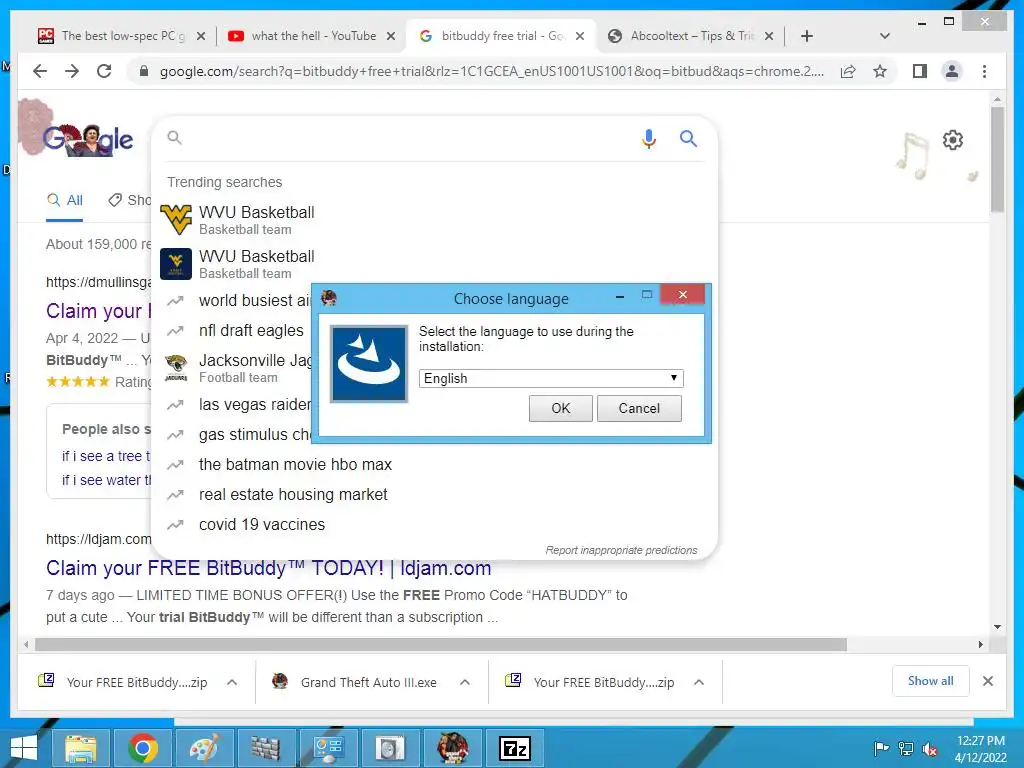Select second WVU Basketball suggestion with navy logo
Screen dimensions: 1024x768
(434, 263)
